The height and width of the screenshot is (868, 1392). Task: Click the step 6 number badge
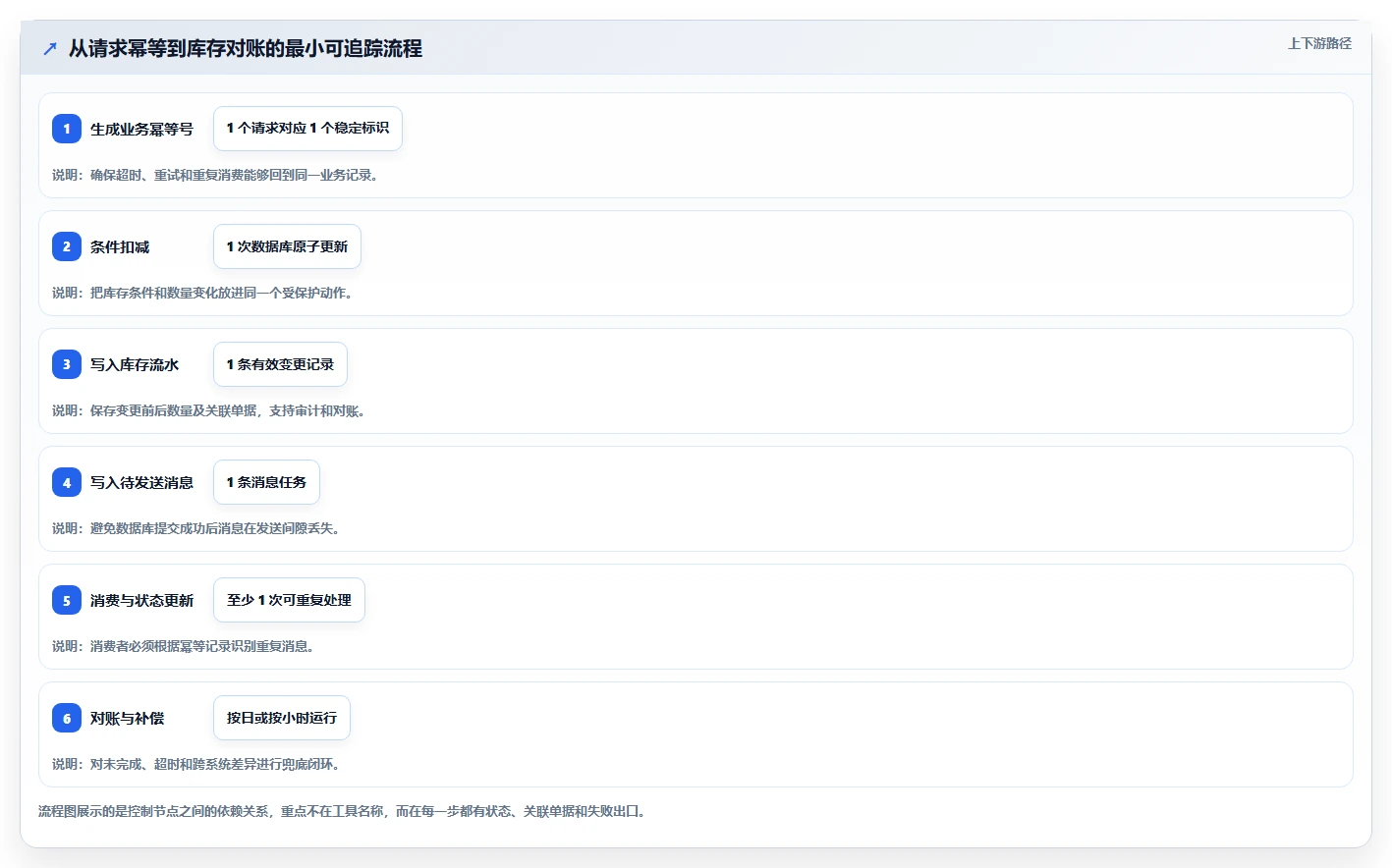tap(67, 718)
